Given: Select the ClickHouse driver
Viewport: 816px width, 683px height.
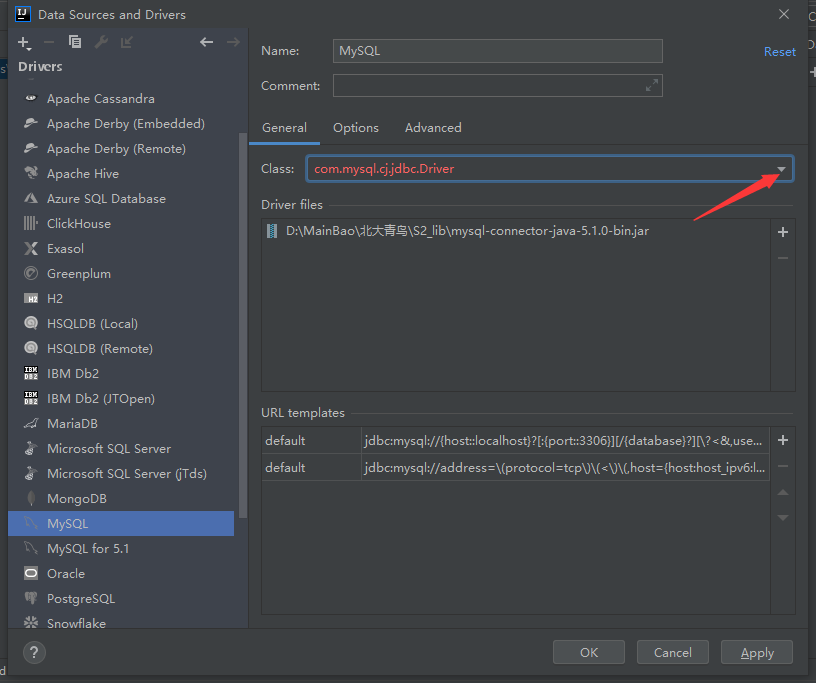Looking at the screenshot, I should pyautogui.click(x=121, y=223).
